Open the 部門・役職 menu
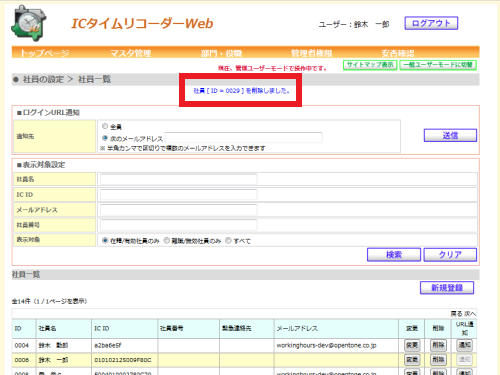This screenshot has width=500, height=375. pyautogui.click(x=221, y=53)
